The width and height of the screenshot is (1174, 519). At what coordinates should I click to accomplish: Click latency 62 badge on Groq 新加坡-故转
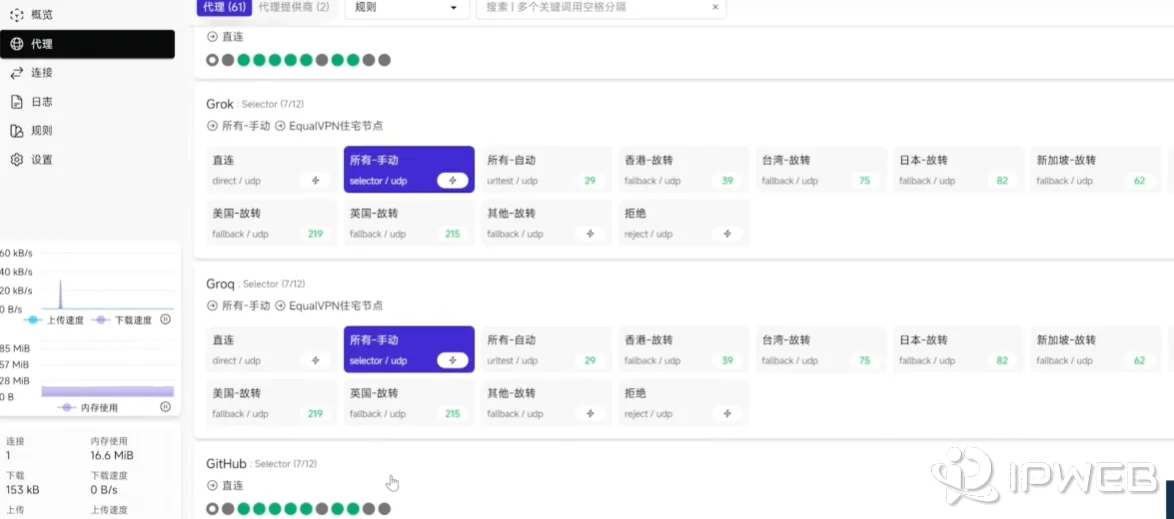pyautogui.click(x=1140, y=360)
